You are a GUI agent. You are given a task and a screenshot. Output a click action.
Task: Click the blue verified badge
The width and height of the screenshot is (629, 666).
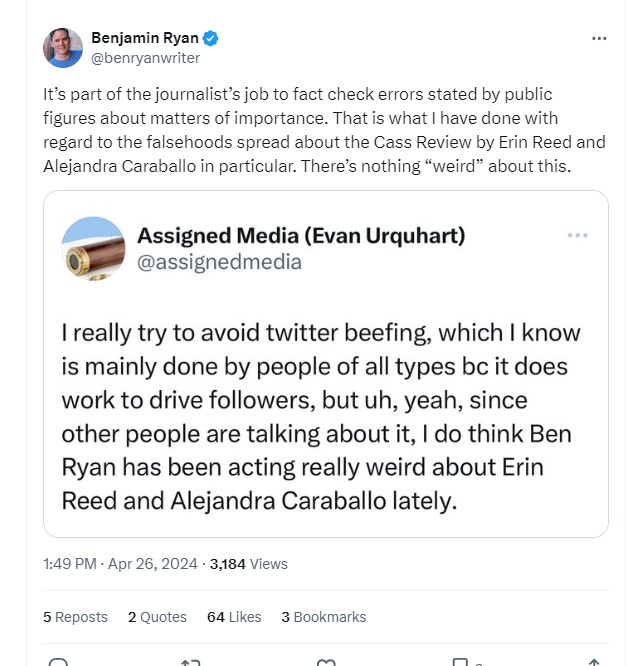tap(211, 38)
